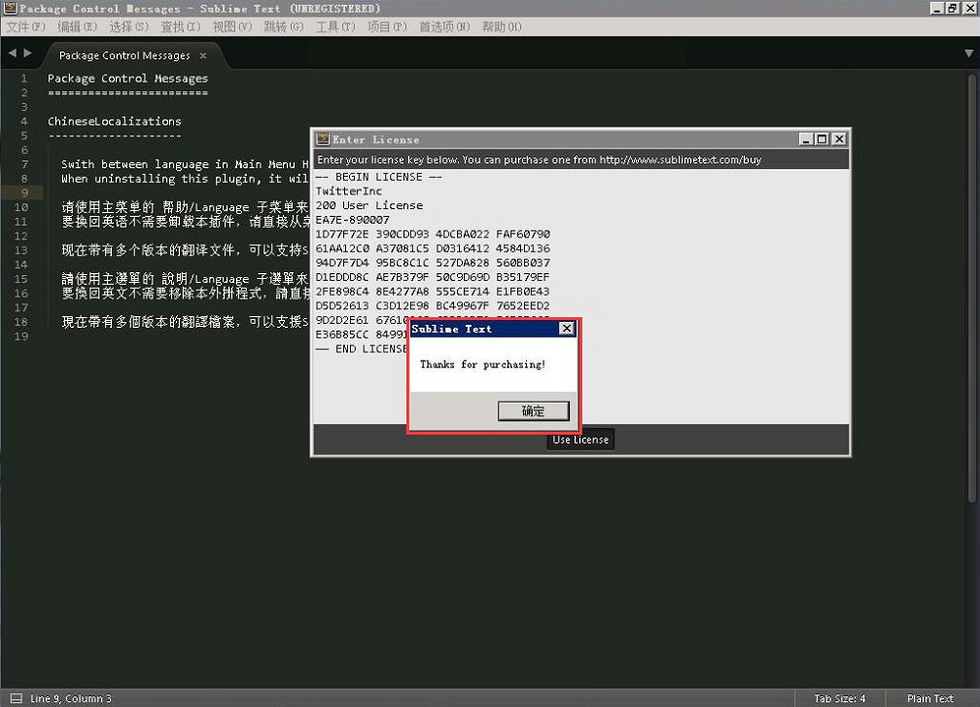Click the key row starting 1D77F72E
980x707 pixels.
[x=432, y=234]
